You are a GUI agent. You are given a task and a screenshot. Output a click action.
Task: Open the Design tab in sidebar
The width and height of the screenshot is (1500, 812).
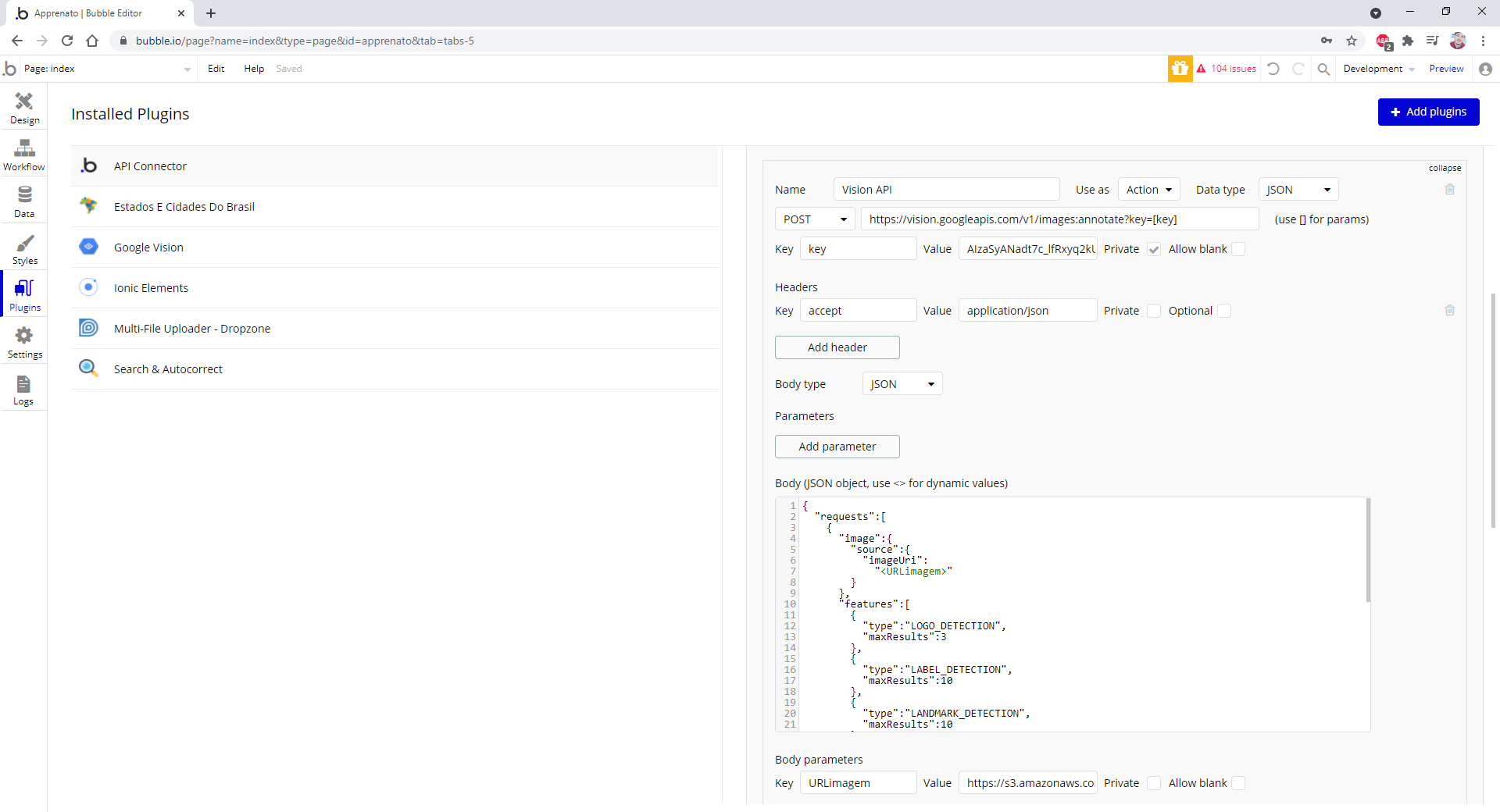24,109
